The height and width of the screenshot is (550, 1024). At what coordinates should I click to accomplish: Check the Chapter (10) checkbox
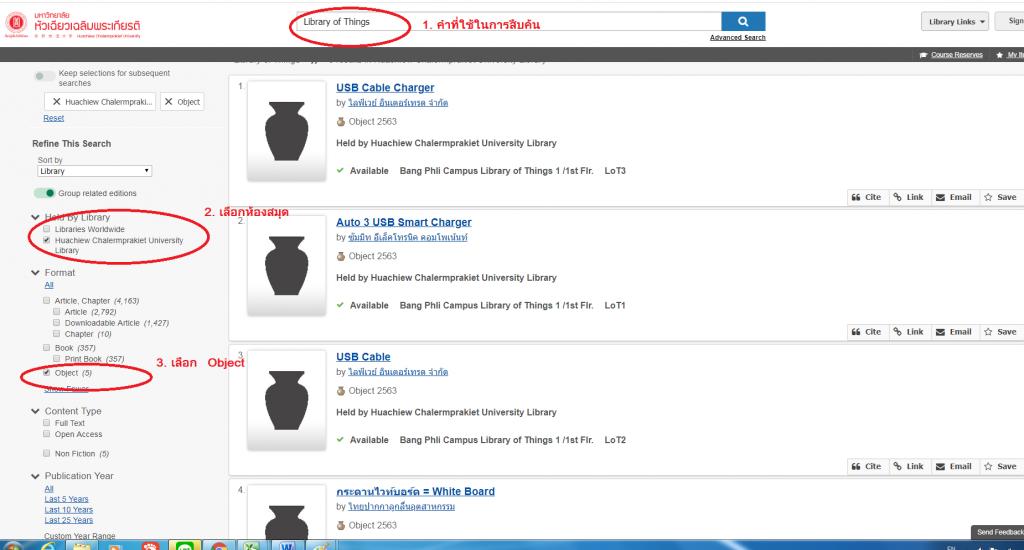[57, 334]
